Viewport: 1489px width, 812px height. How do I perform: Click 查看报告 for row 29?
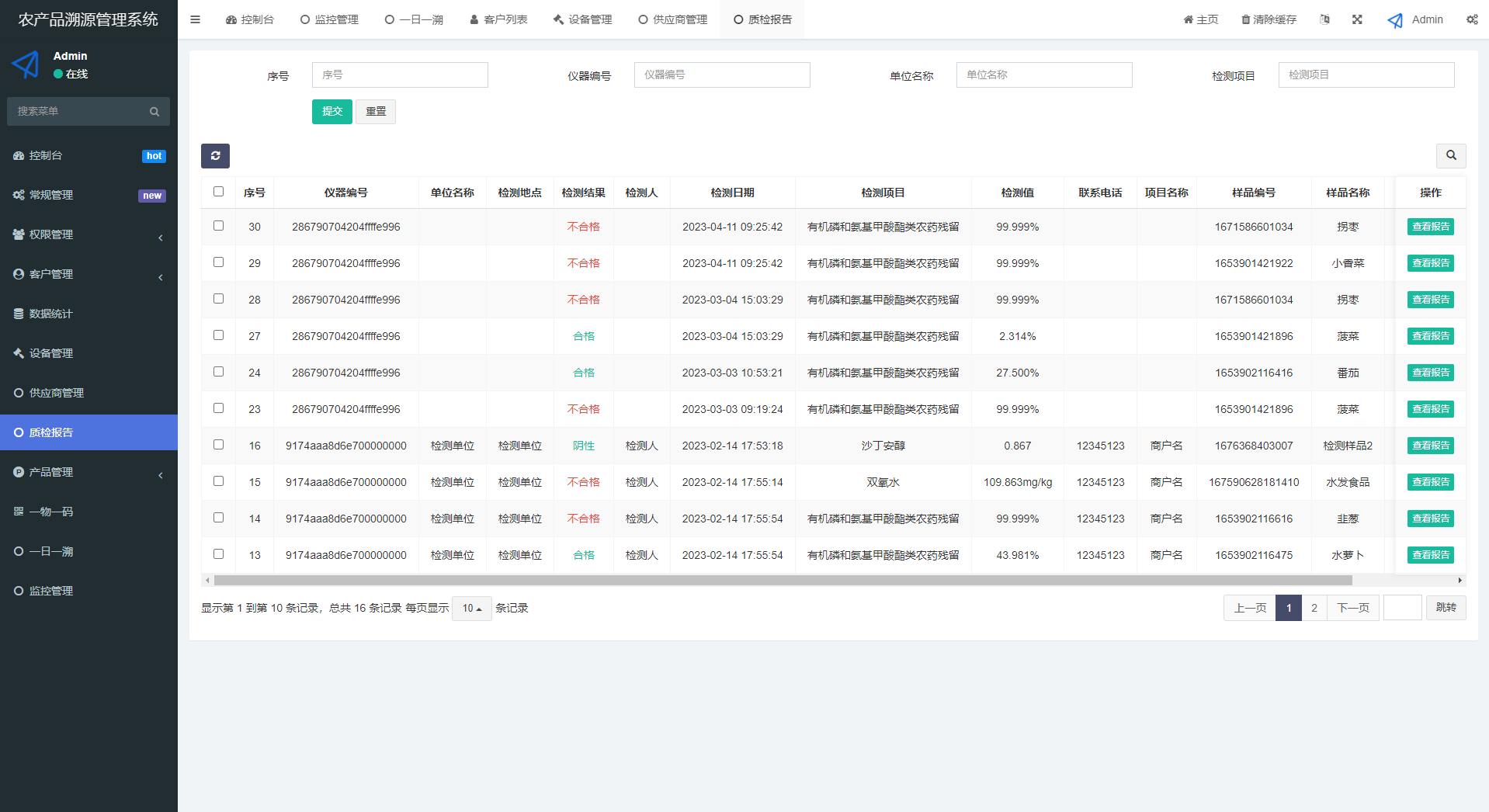pyautogui.click(x=1430, y=263)
